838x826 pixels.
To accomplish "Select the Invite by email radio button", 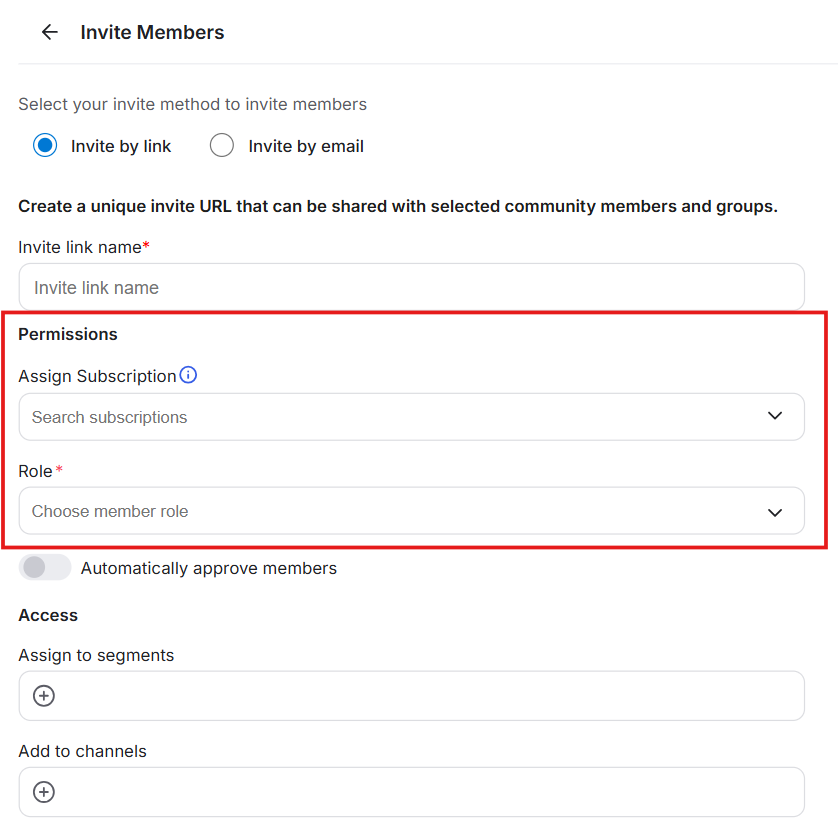I will 222,146.
